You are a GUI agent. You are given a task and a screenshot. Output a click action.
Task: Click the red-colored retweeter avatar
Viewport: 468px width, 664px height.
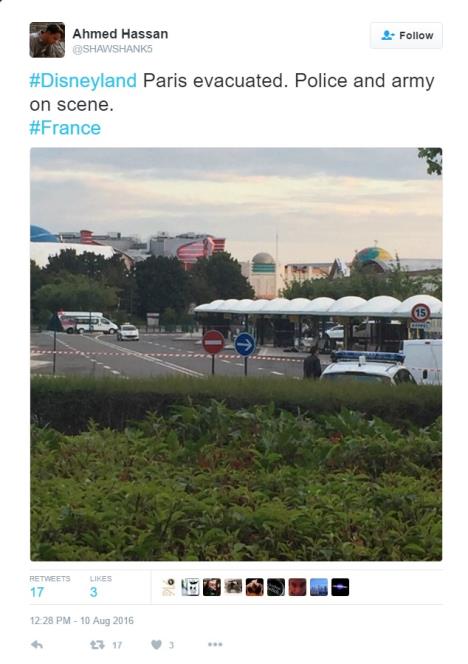297,587
